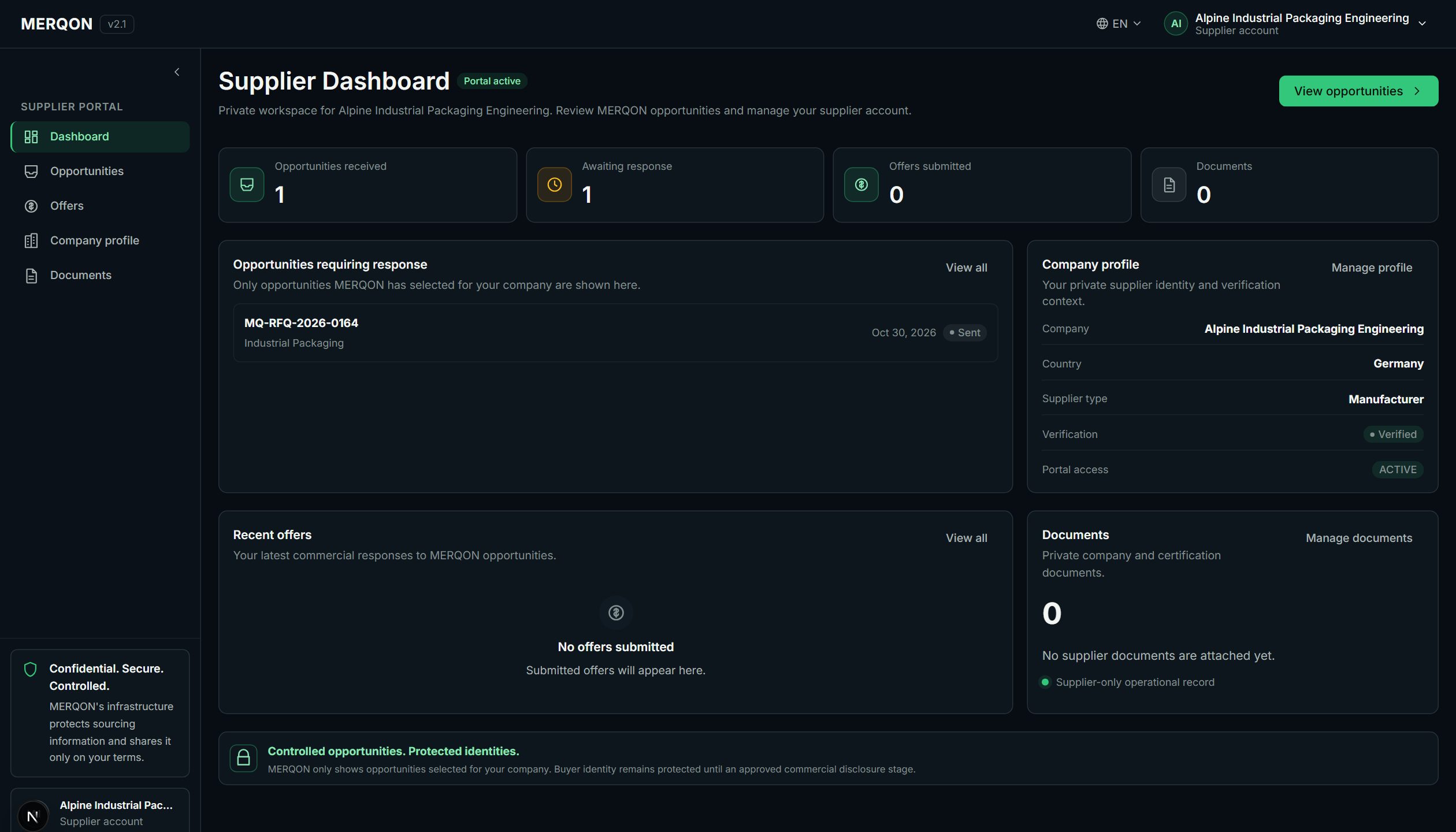
Task: Click Industrial Packaging category text
Action: click(x=294, y=343)
